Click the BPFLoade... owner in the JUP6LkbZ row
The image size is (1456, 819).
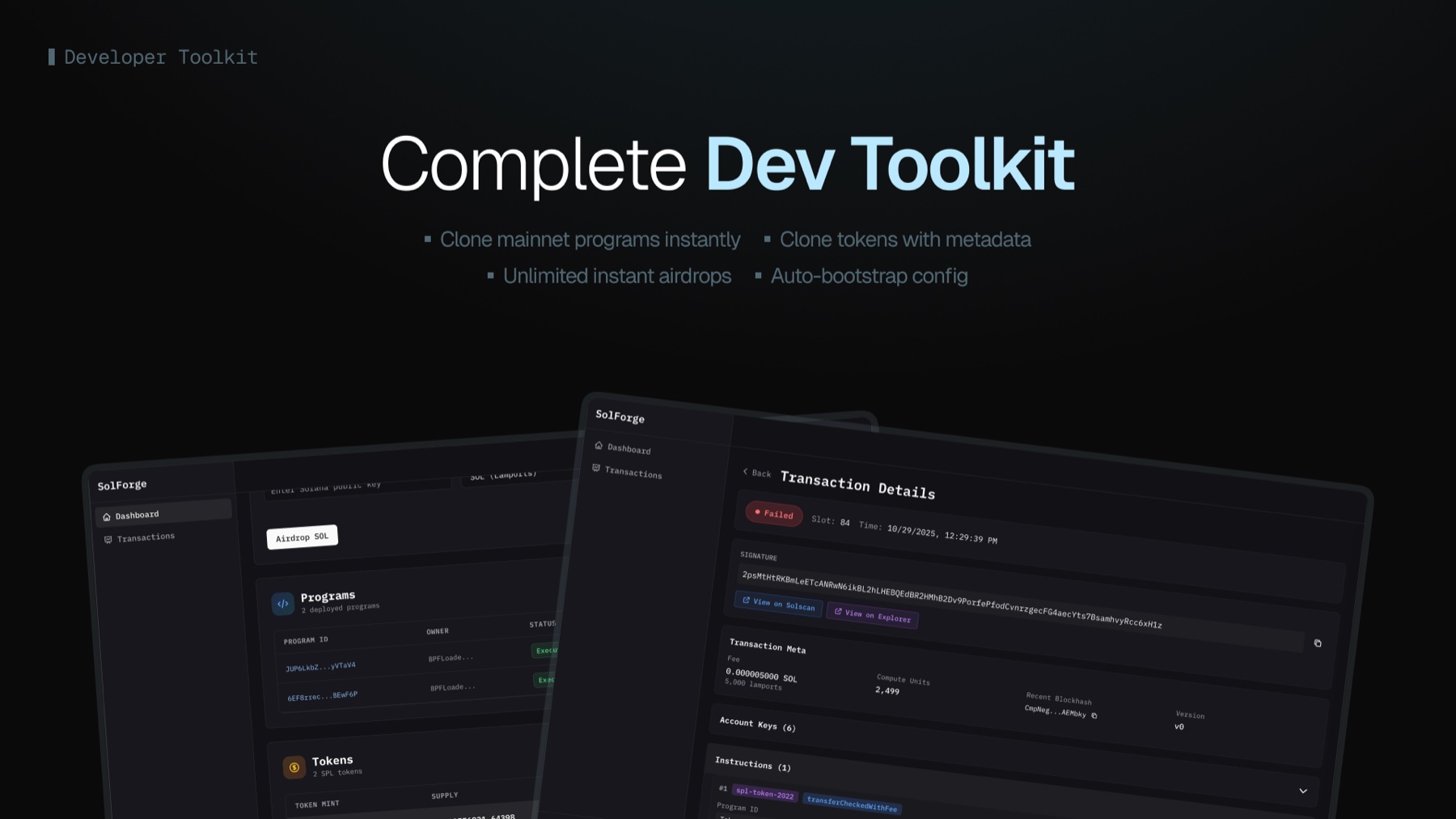[451, 658]
